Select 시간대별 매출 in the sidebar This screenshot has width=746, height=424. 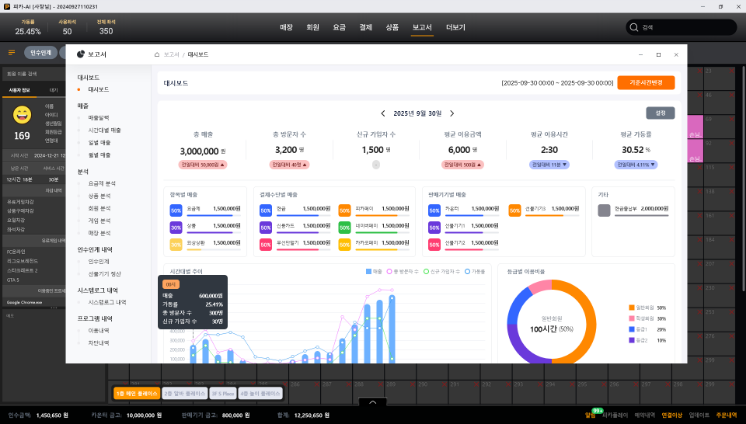(x=100, y=130)
